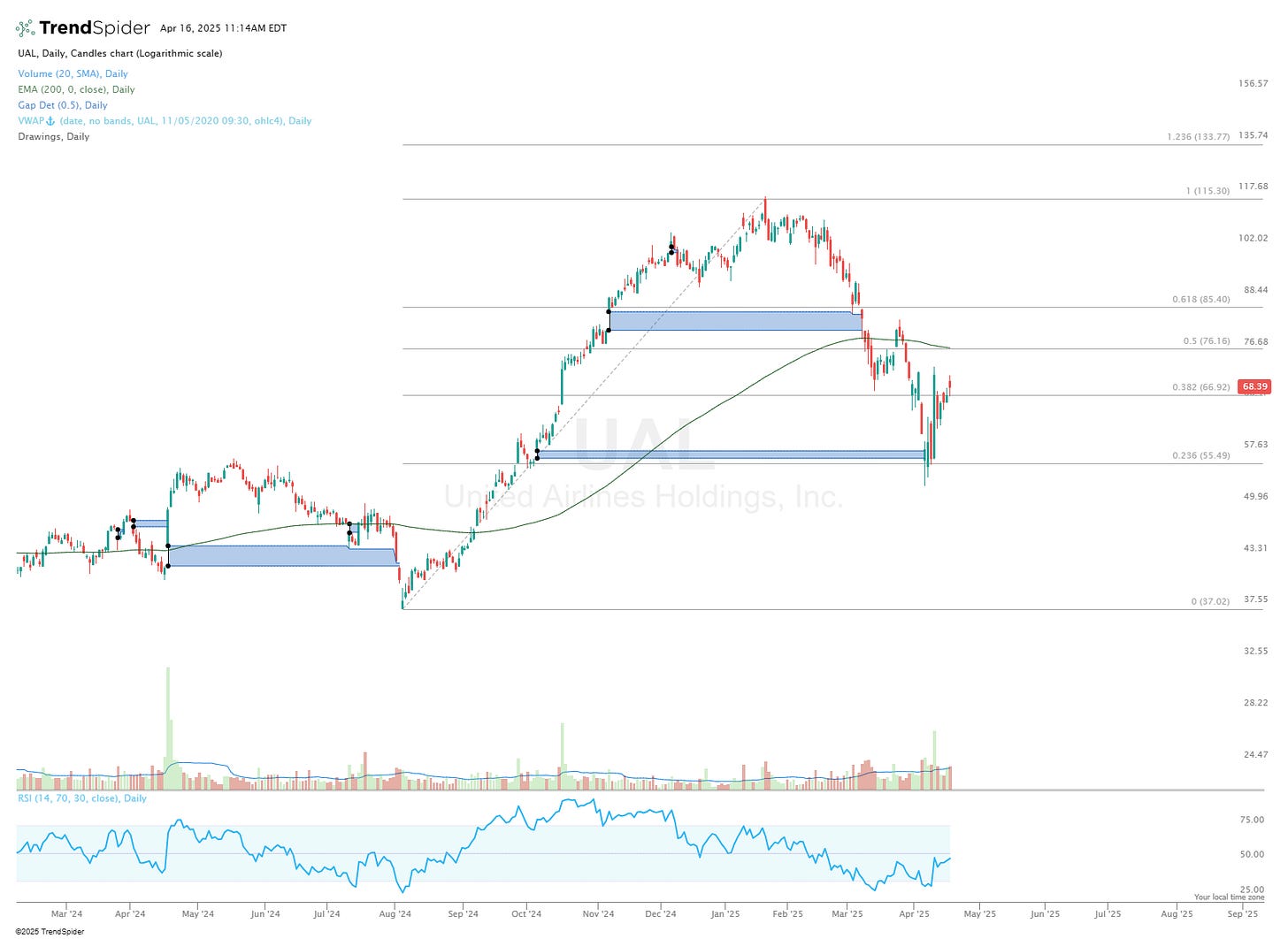The height and width of the screenshot is (939, 1288).
Task: Select the 'Drawings, Daily' legend entry
Action: [x=53, y=137]
